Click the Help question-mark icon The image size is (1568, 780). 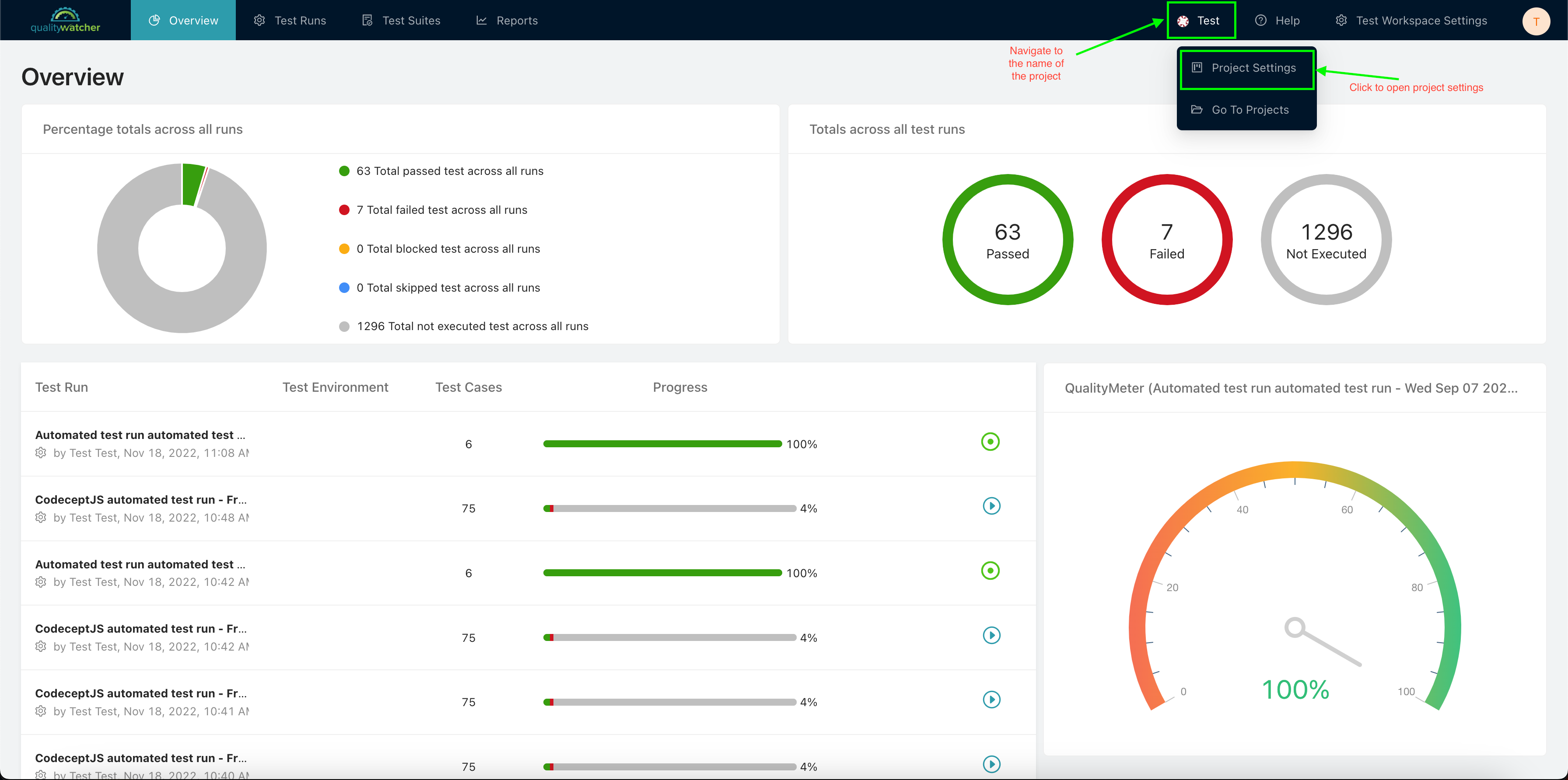[1260, 20]
